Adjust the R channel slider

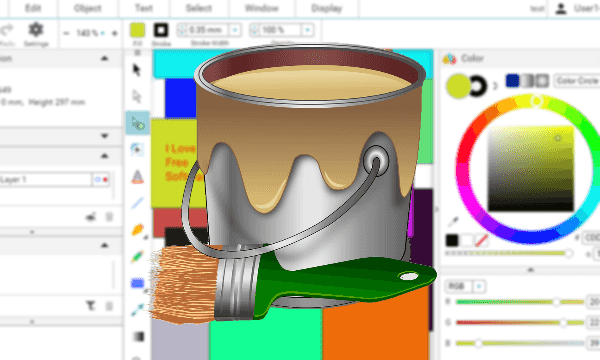(520, 302)
